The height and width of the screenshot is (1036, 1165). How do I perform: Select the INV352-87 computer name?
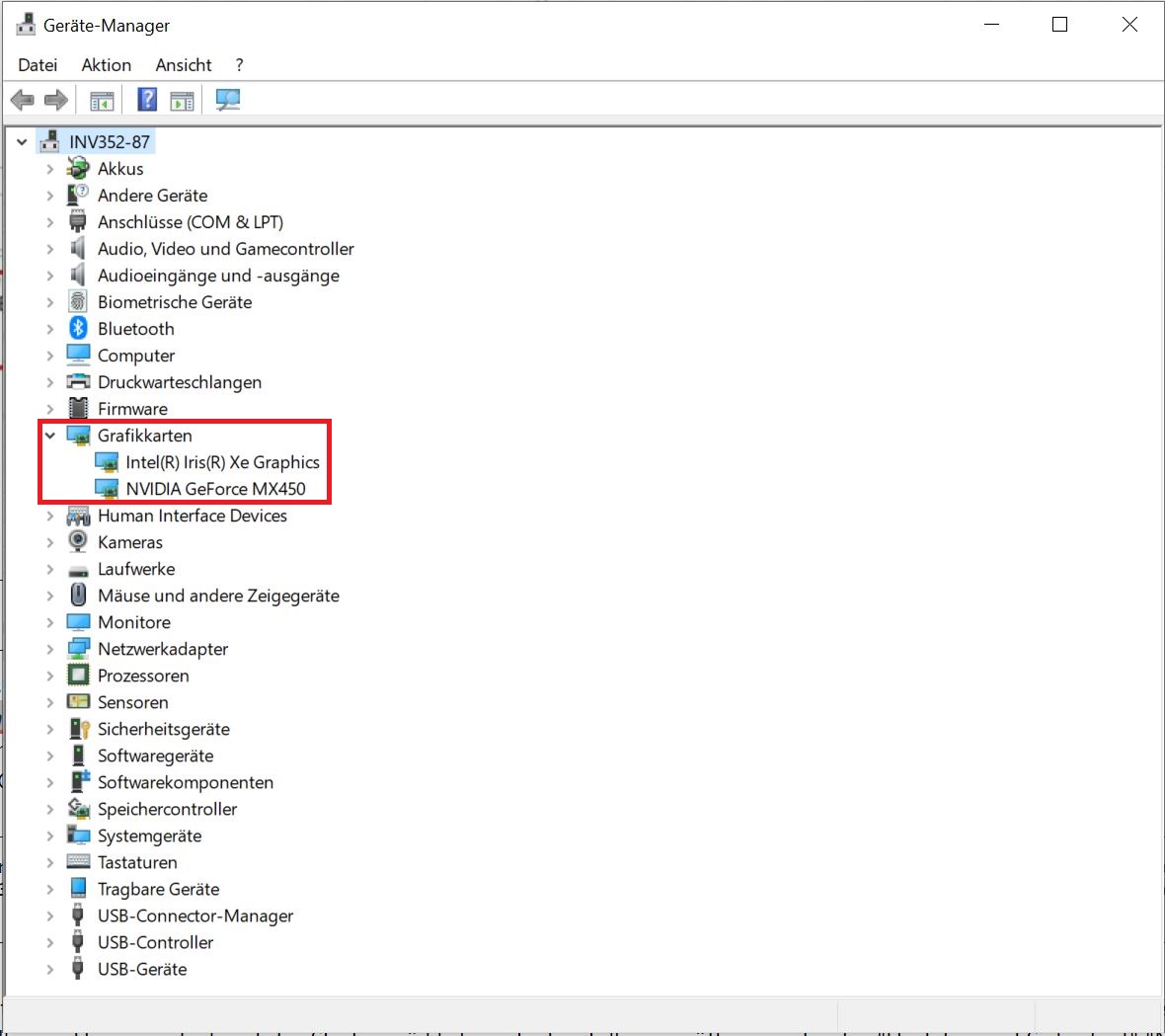click(110, 141)
